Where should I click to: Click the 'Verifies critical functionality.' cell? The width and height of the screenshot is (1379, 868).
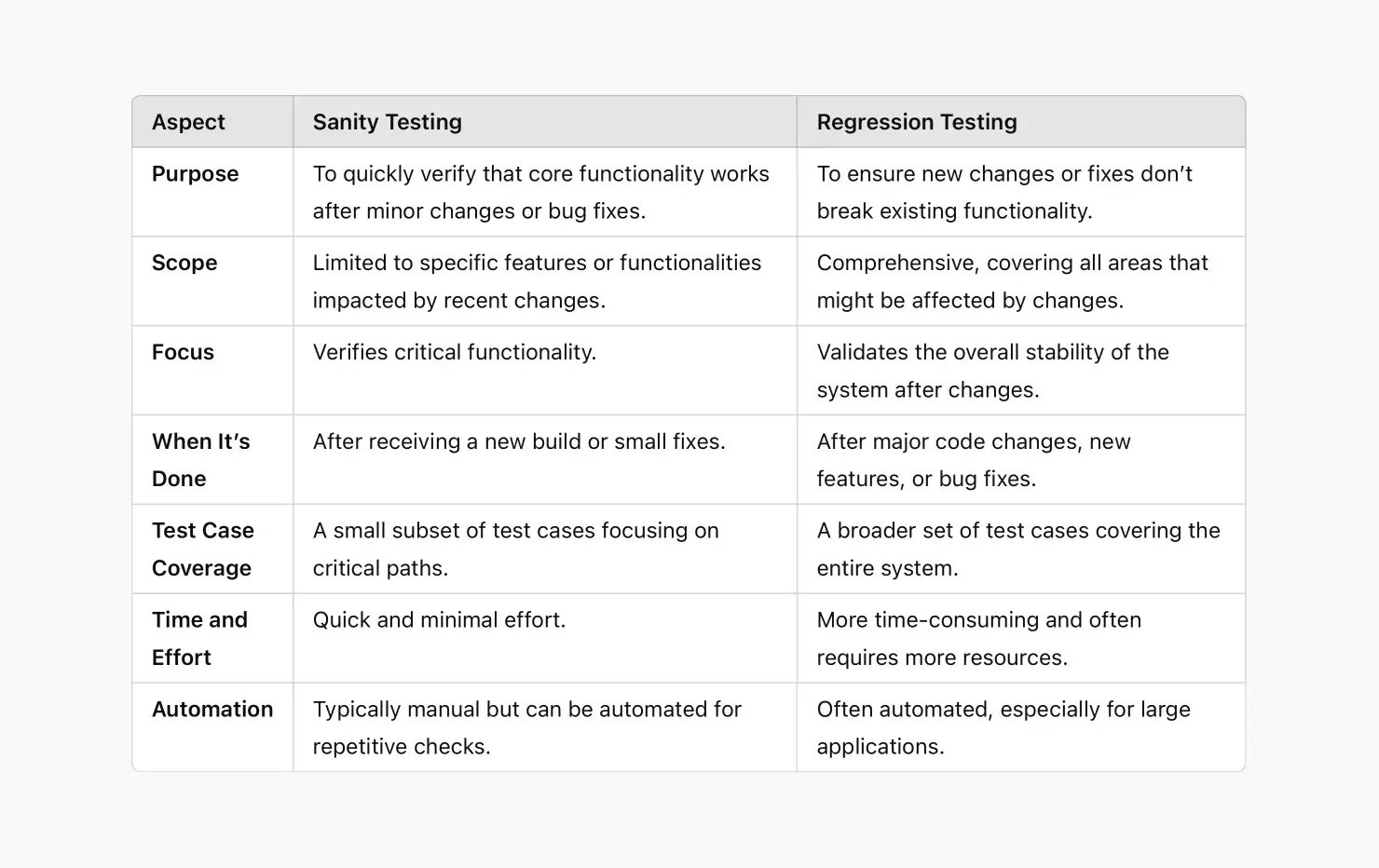pos(454,352)
